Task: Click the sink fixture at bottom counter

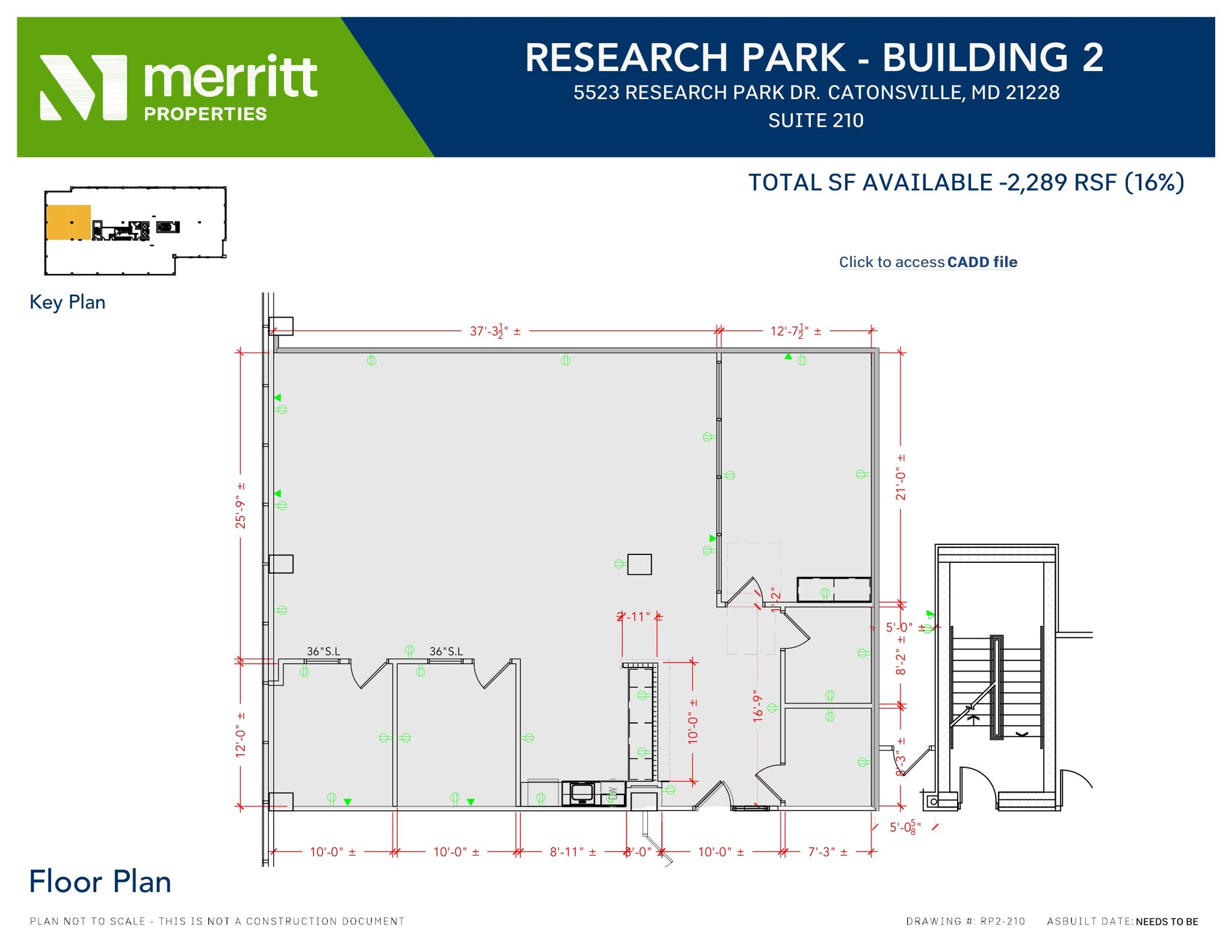Action: coord(581,793)
